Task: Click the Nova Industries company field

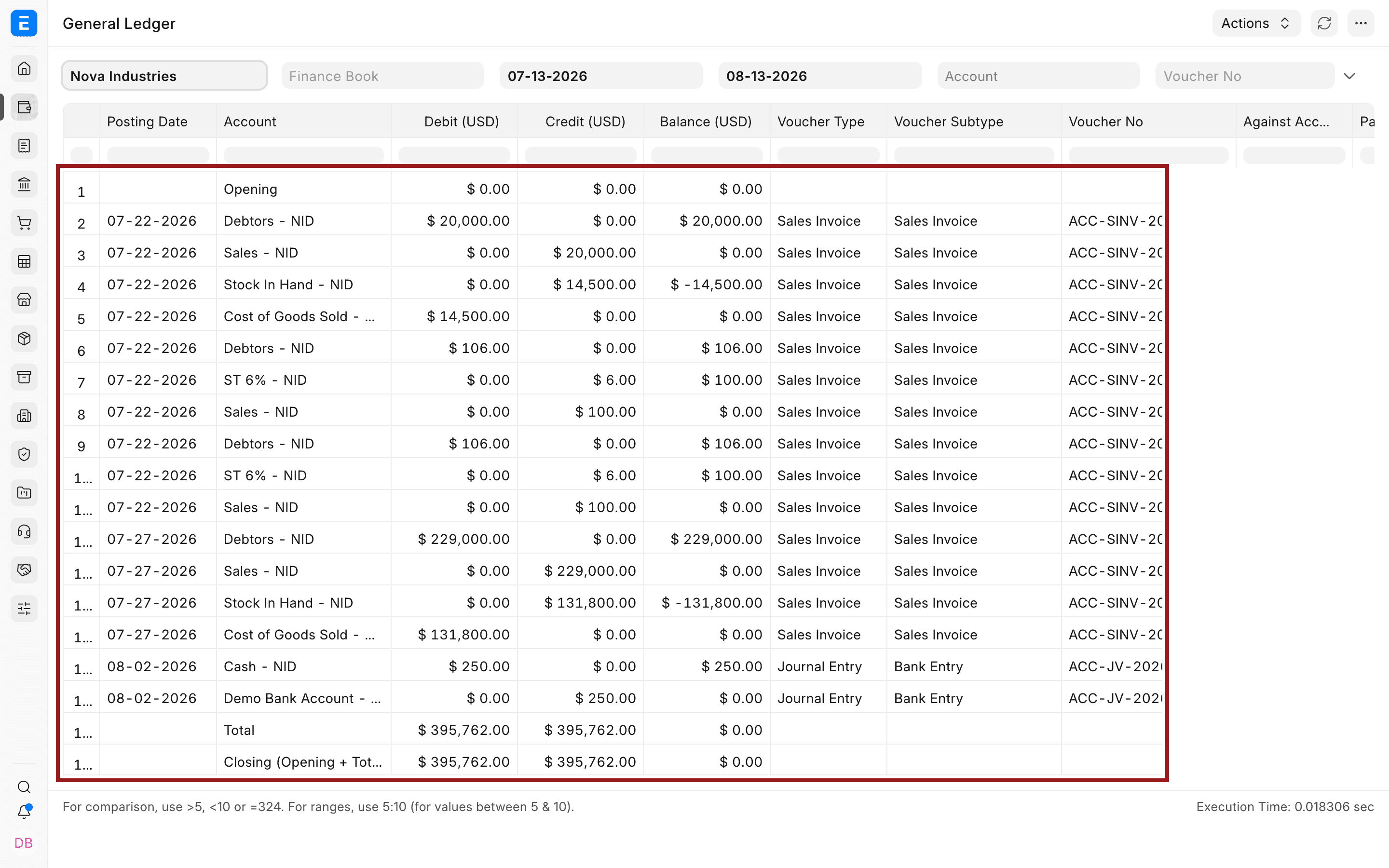Action: (x=165, y=76)
